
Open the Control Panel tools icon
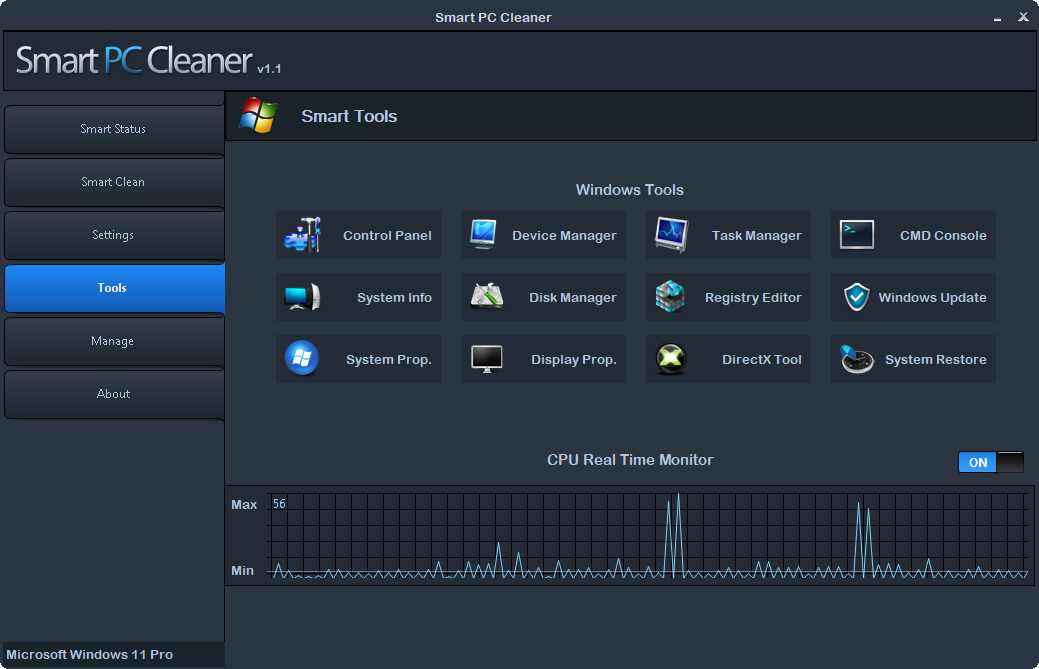(x=303, y=234)
